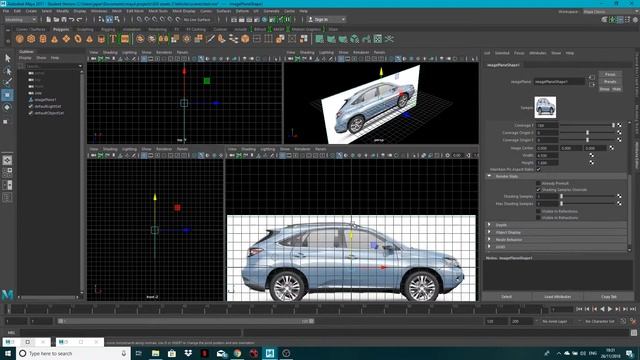This screenshot has width=640, height=360.
Task: Toggle the Shading Samples Override checkbox
Action: [538, 190]
